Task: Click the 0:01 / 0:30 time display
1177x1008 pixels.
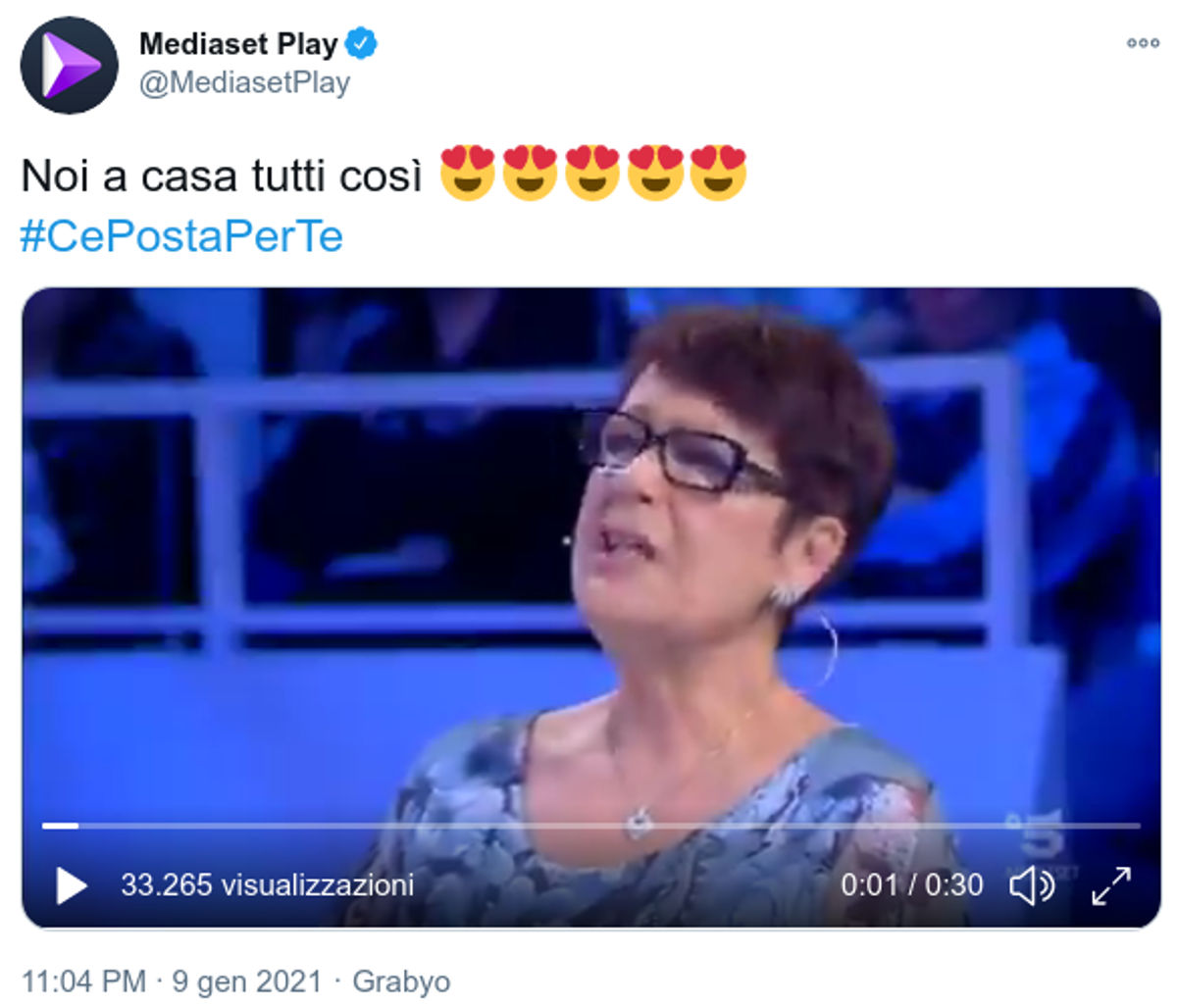Action: tap(911, 884)
